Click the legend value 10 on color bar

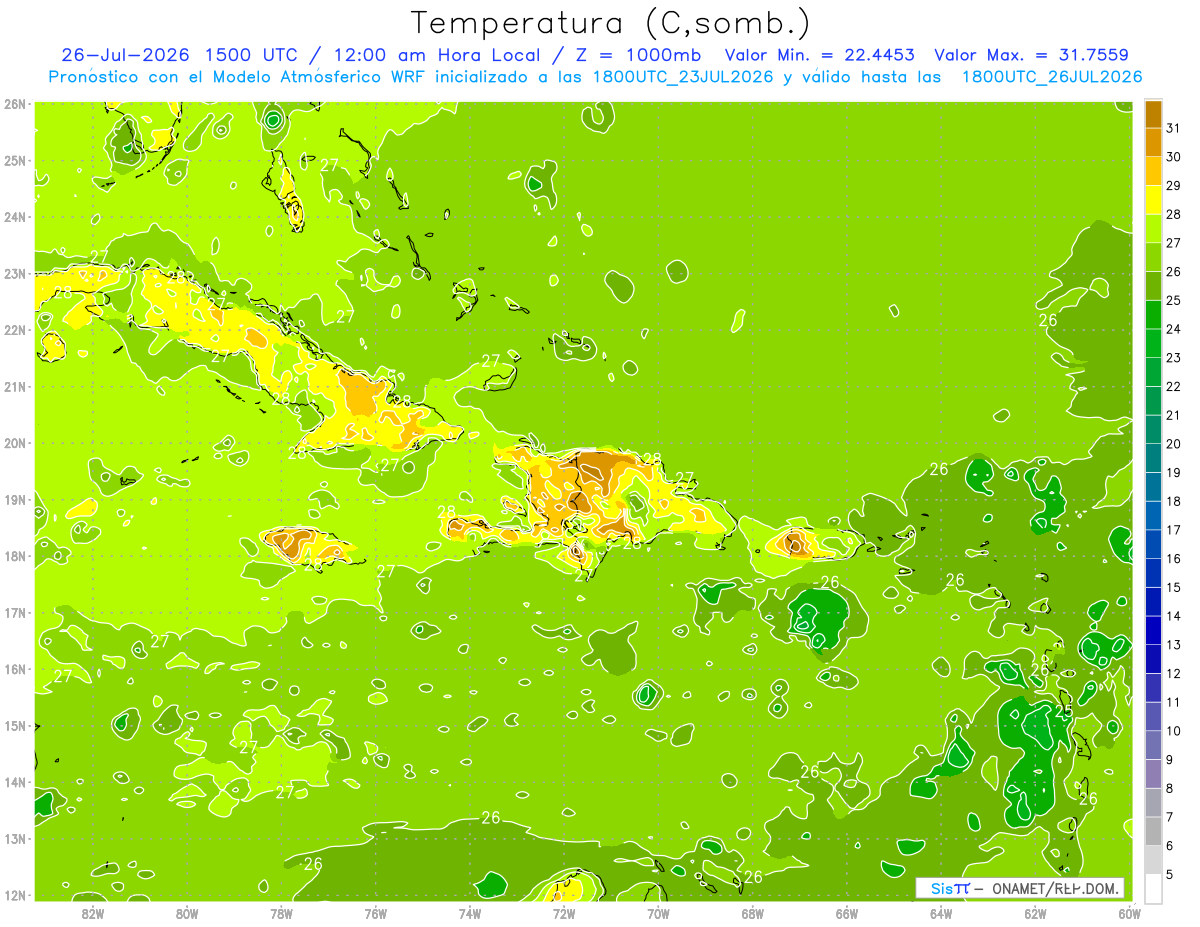coord(1173,731)
